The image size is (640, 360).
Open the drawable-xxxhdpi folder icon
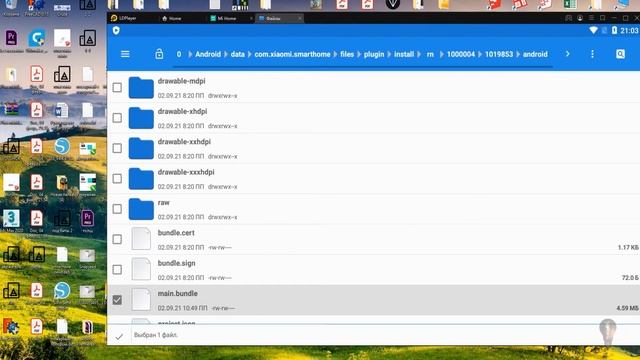[x=141, y=178]
